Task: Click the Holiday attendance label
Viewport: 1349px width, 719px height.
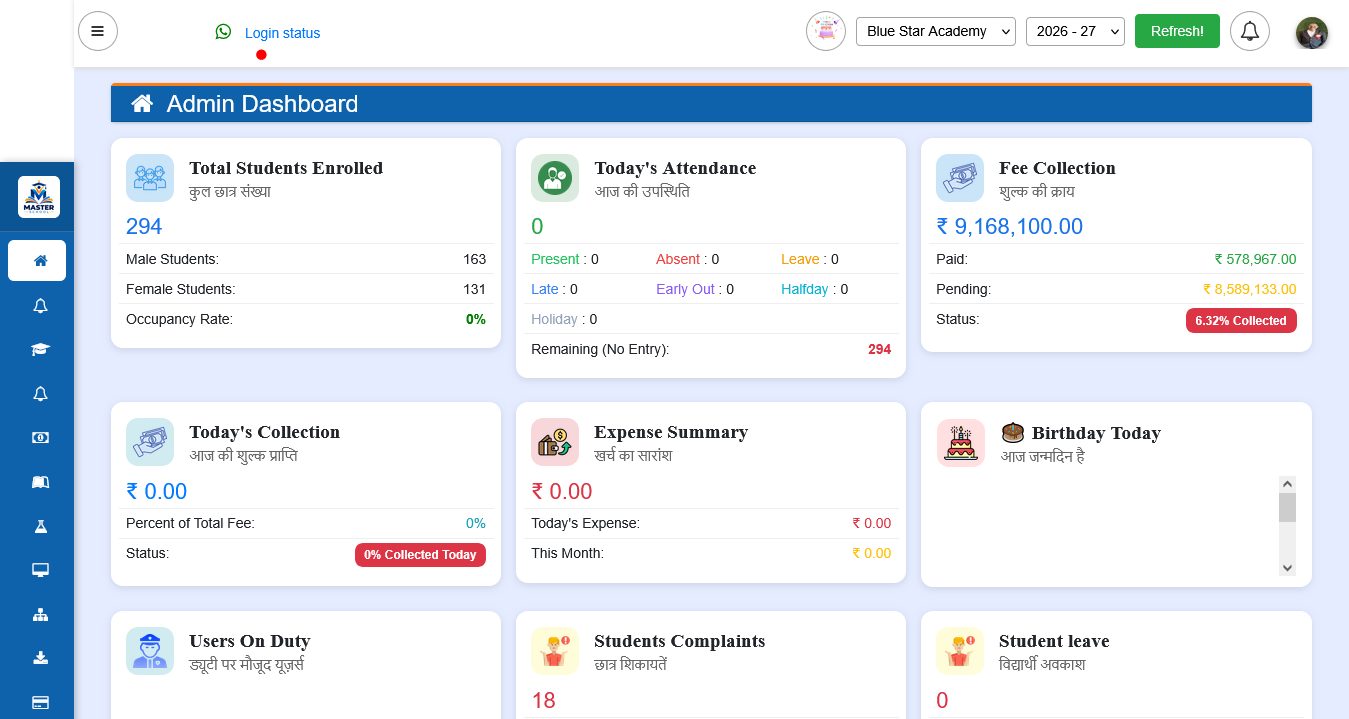Action: coord(554,319)
